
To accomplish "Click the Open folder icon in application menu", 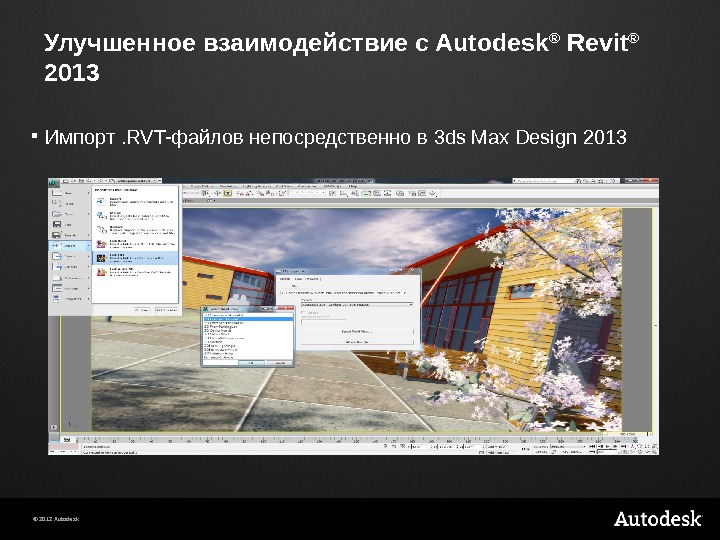I will [x=57, y=214].
